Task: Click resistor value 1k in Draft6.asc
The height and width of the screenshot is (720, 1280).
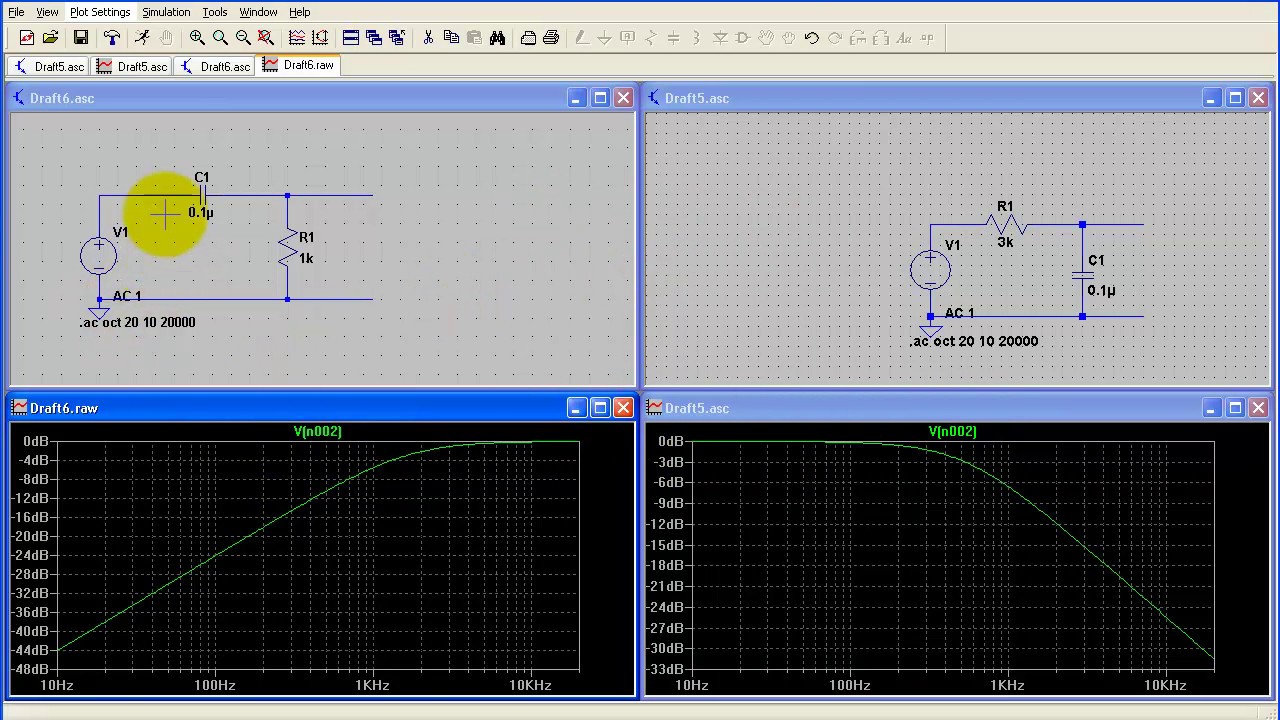Action: coord(306,258)
